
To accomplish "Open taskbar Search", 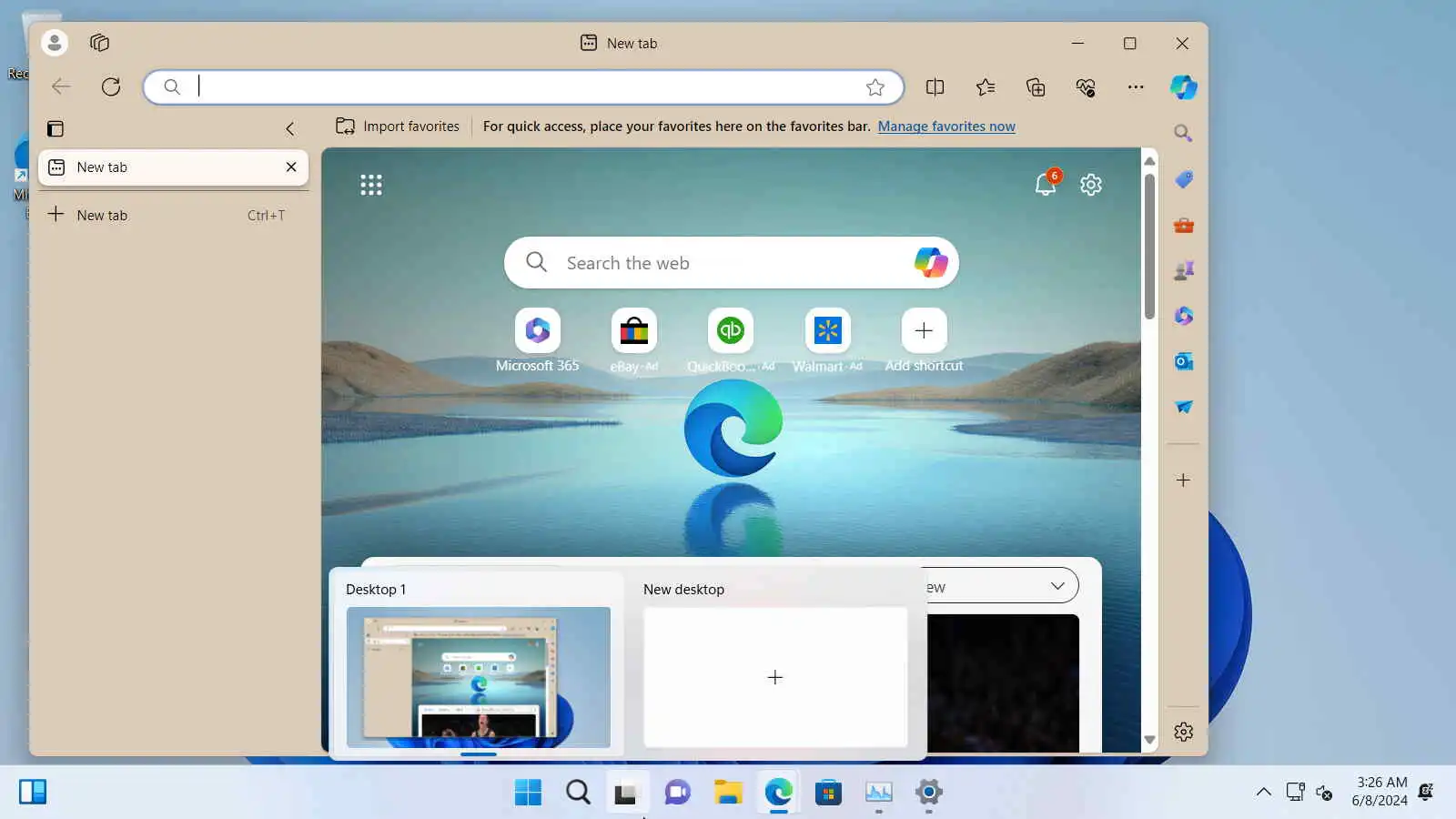I will (x=578, y=793).
